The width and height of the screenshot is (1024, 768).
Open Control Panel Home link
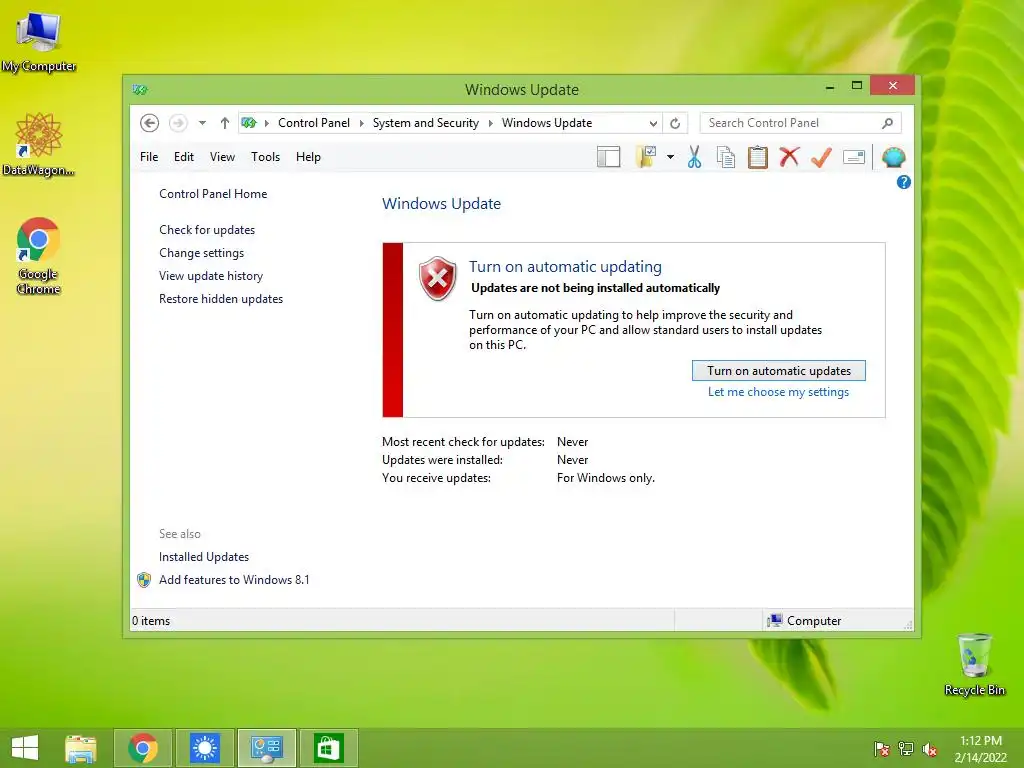coord(213,194)
